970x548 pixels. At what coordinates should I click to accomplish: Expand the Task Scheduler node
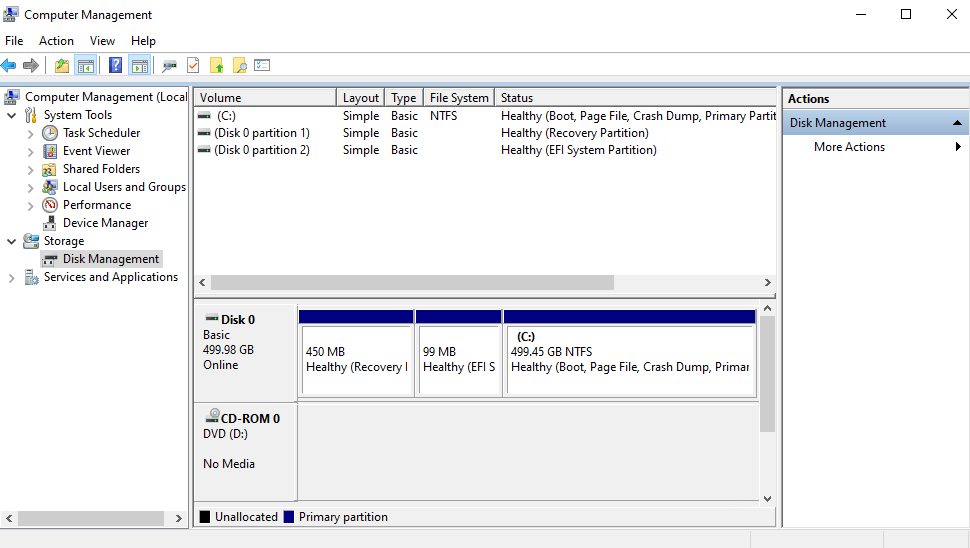(30, 133)
